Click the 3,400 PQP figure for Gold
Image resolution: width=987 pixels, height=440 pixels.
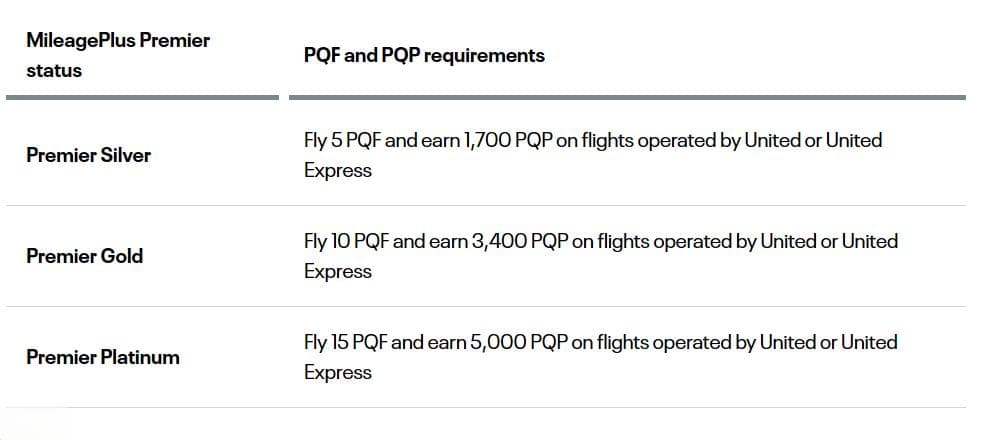[x=519, y=241]
